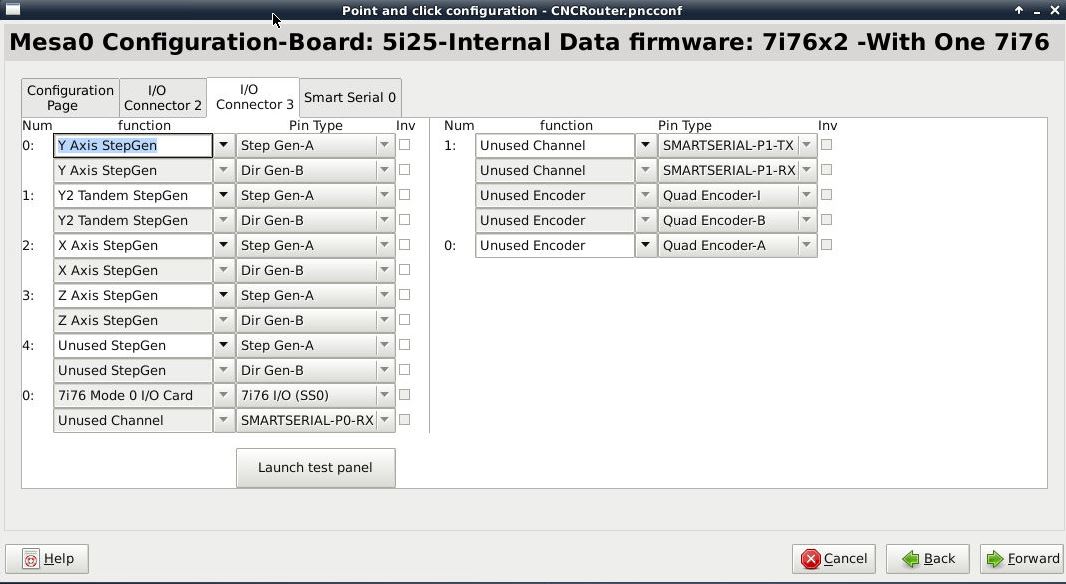The image size is (1066, 584).
Task: Click the green Back arrow icon
Action: (x=911, y=559)
